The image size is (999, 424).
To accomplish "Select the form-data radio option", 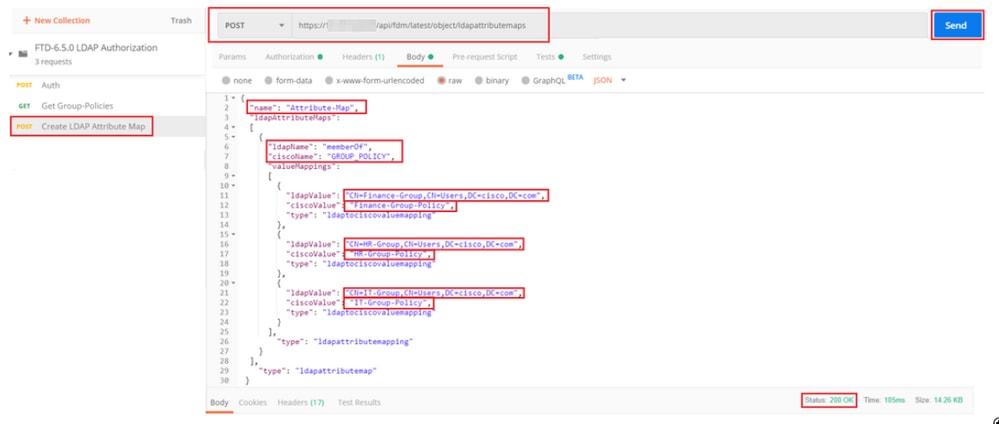I will coord(270,81).
